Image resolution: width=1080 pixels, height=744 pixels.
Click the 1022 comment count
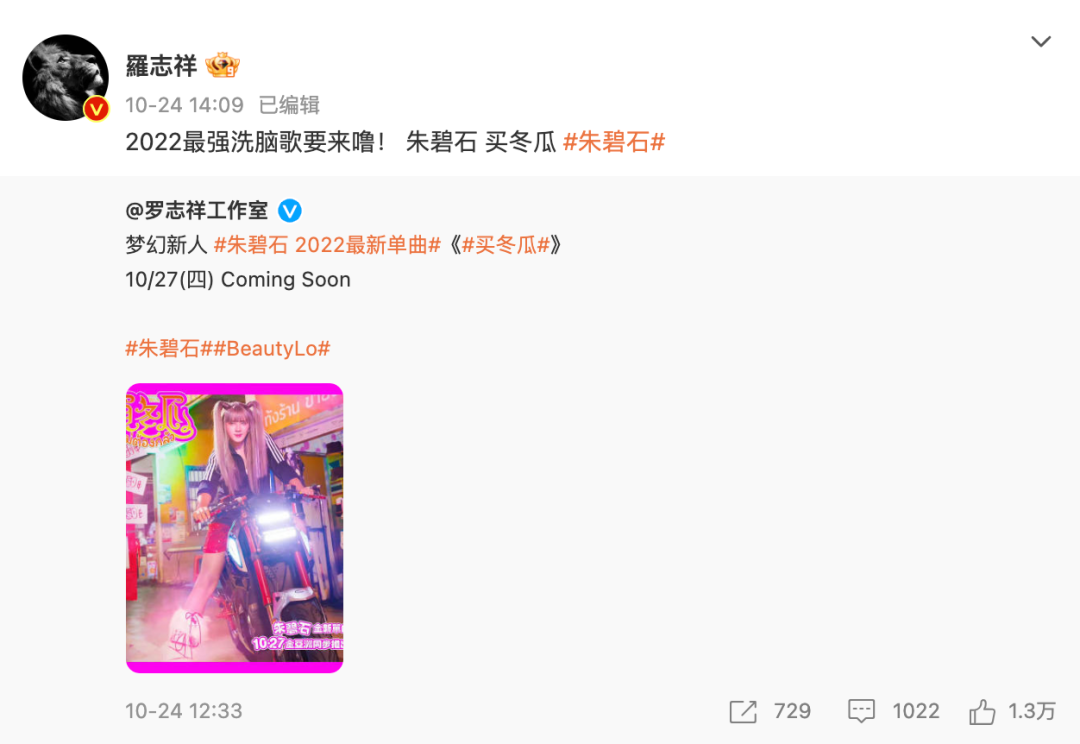(x=915, y=711)
